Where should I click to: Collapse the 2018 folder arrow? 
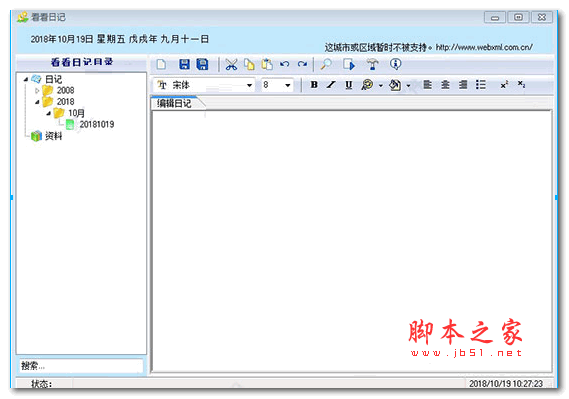pos(37,102)
